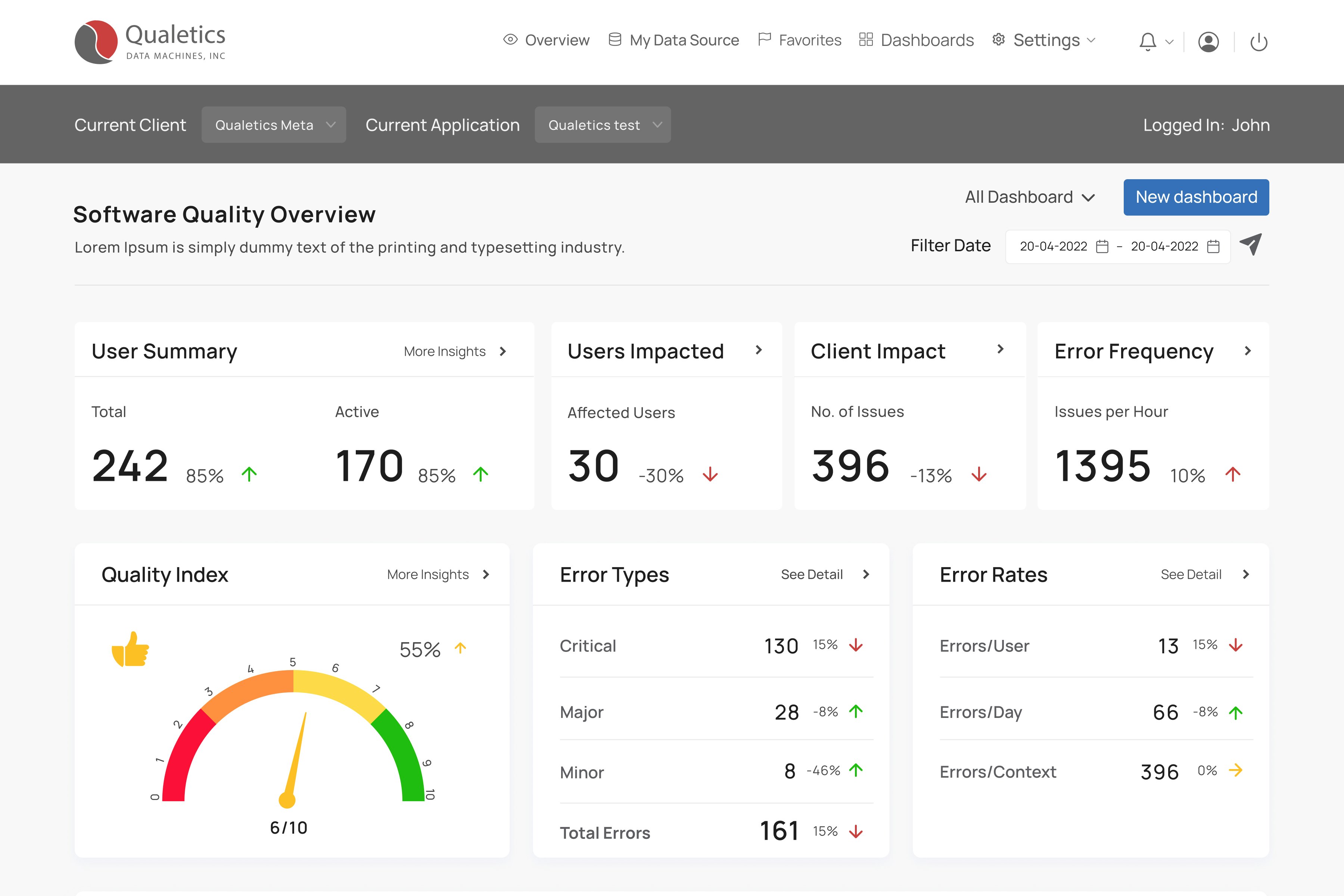Log out using the power icon

[1259, 41]
